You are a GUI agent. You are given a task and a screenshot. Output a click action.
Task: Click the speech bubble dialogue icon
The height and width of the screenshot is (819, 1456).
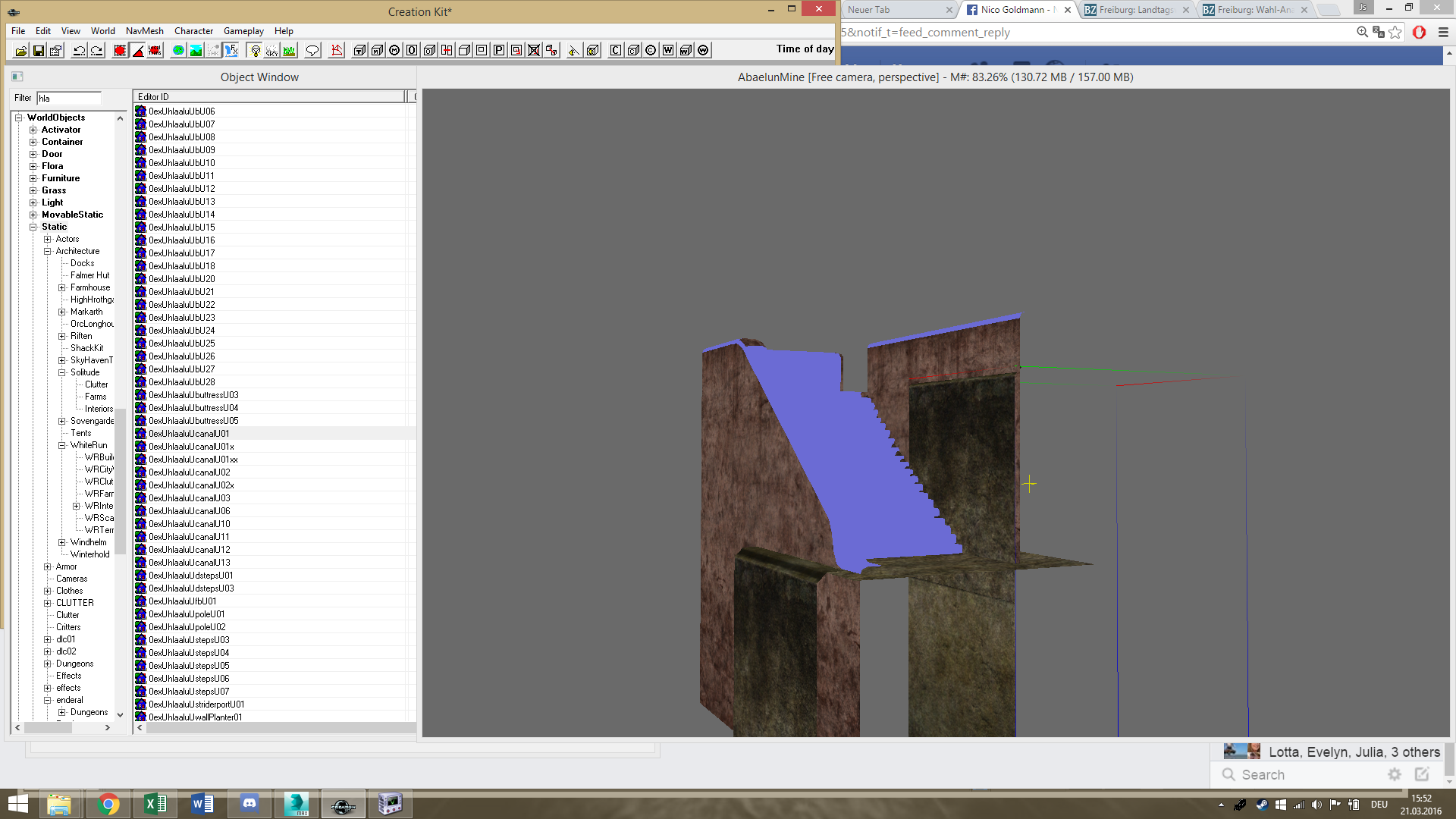[312, 51]
